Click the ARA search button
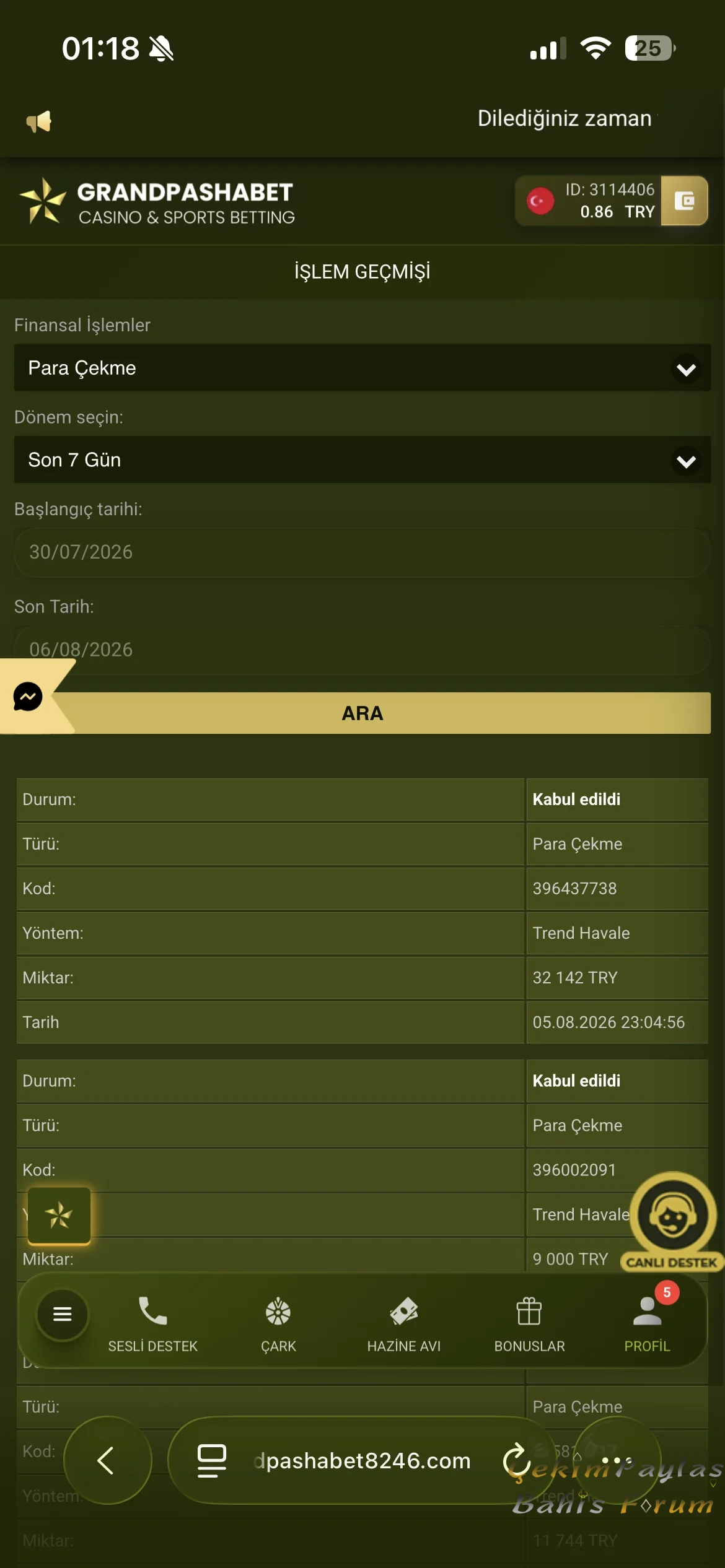The height and width of the screenshot is (1568, 725). [362, 713]
